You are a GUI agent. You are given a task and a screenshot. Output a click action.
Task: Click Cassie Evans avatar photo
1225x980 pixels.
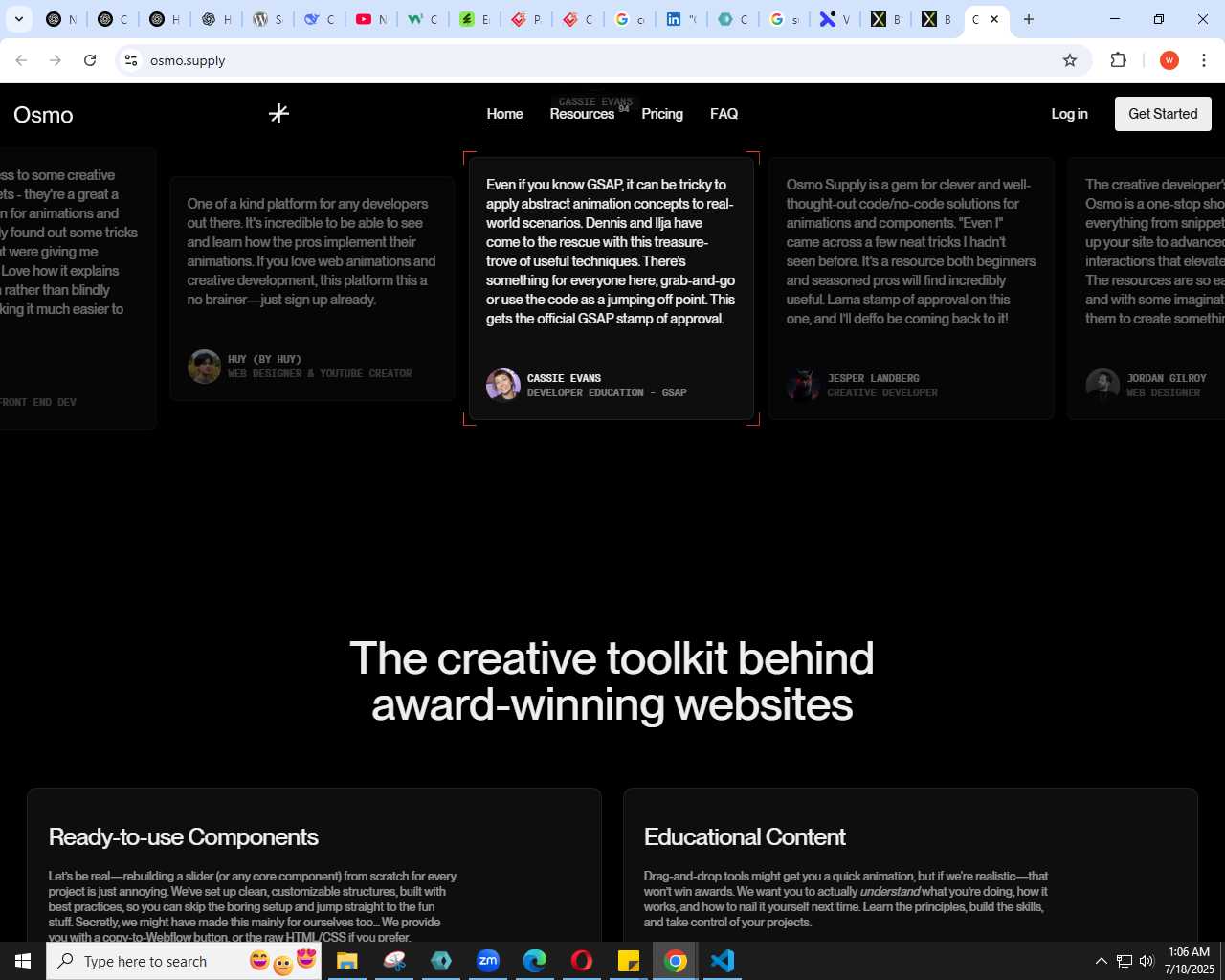503,385
